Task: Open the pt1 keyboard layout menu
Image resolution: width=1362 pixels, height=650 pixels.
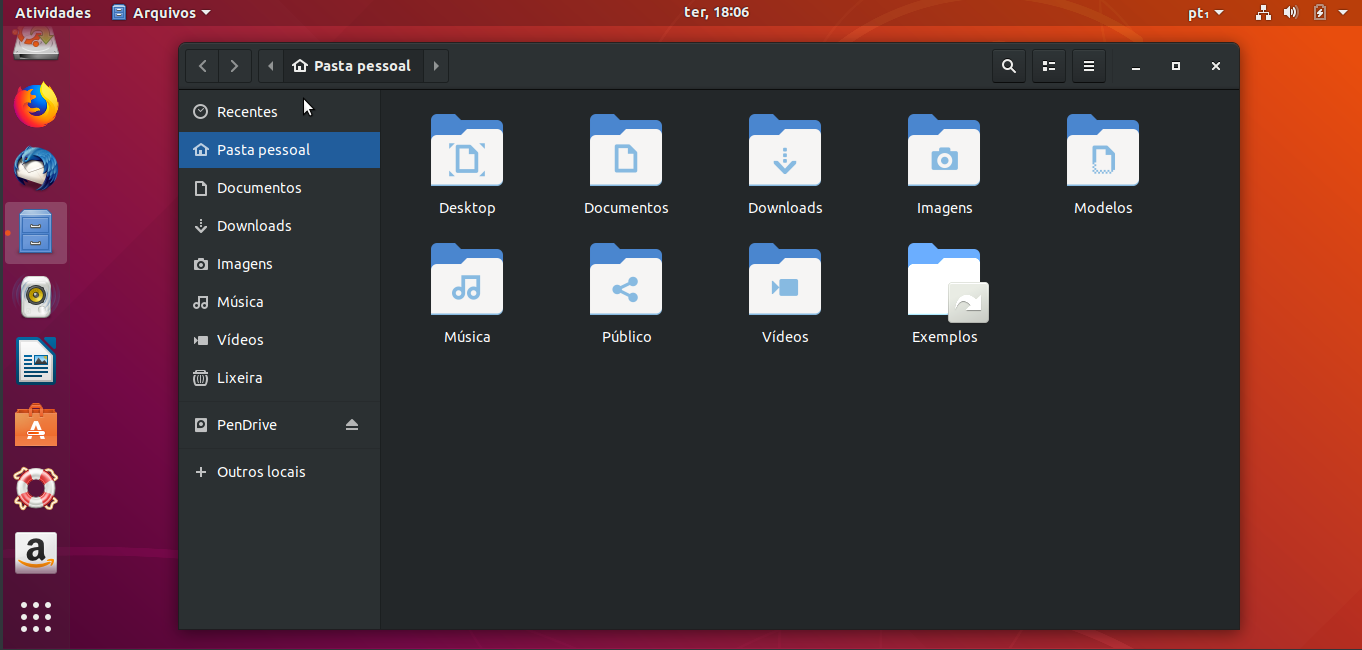Action: [x=1204, y=12]
